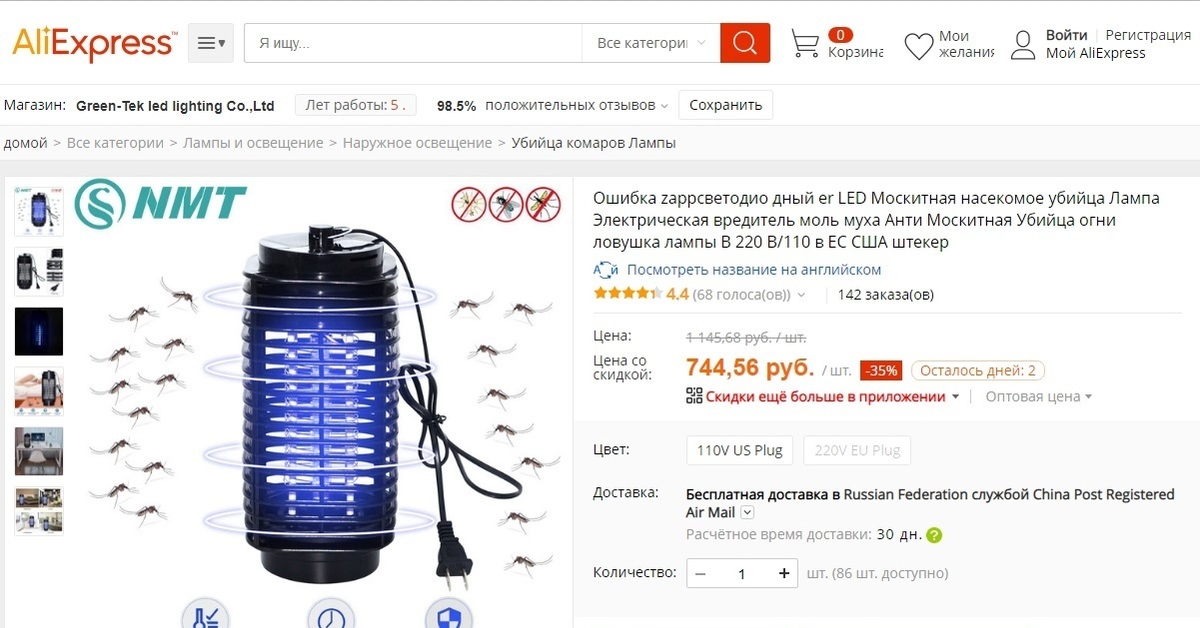Click the QR code app discount icon
The width and height of the screenshot is (1200, 628).
pyautogui.click(x=694, y=396)
